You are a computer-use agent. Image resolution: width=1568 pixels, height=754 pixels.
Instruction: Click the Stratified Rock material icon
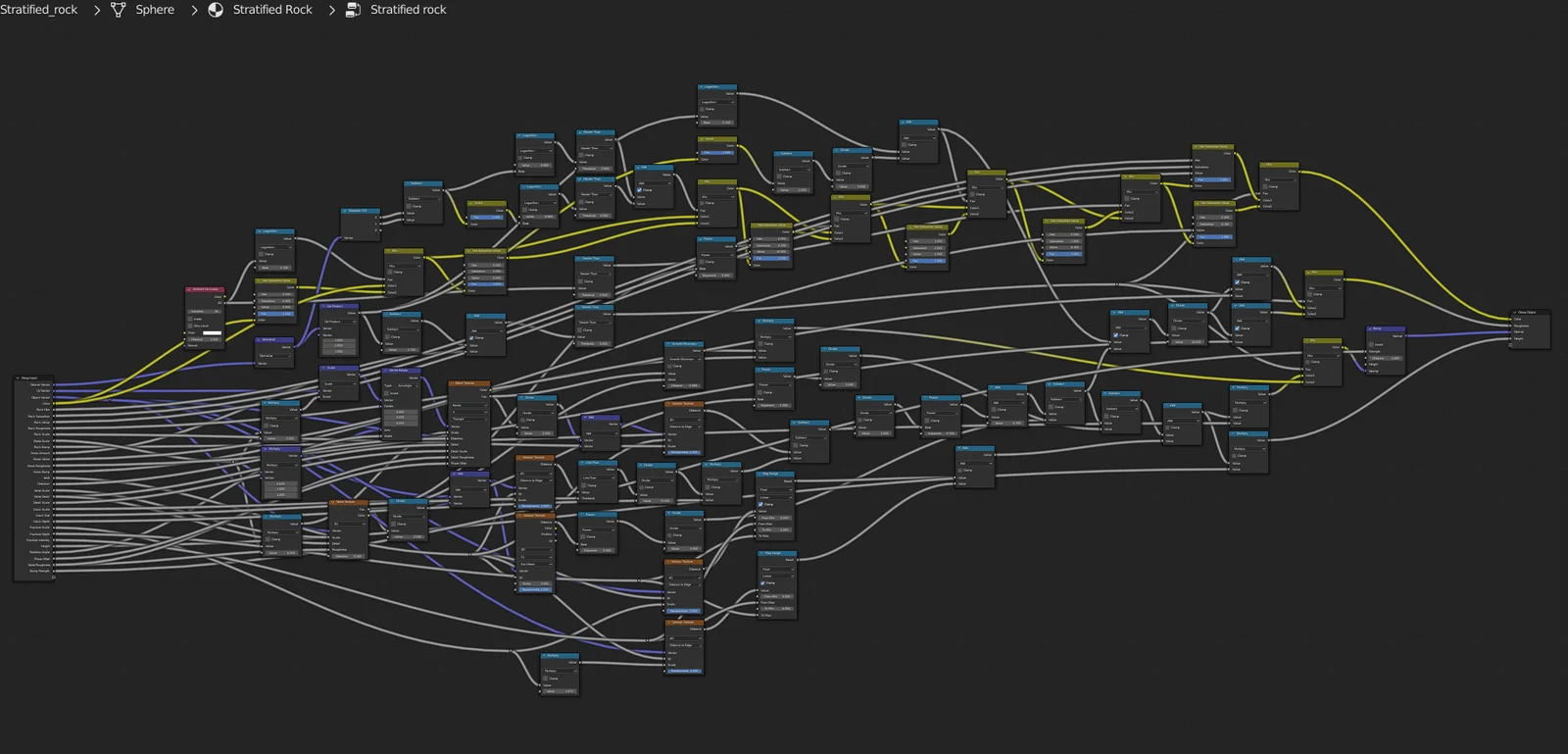pyautogui.click(x=216, y=10)
